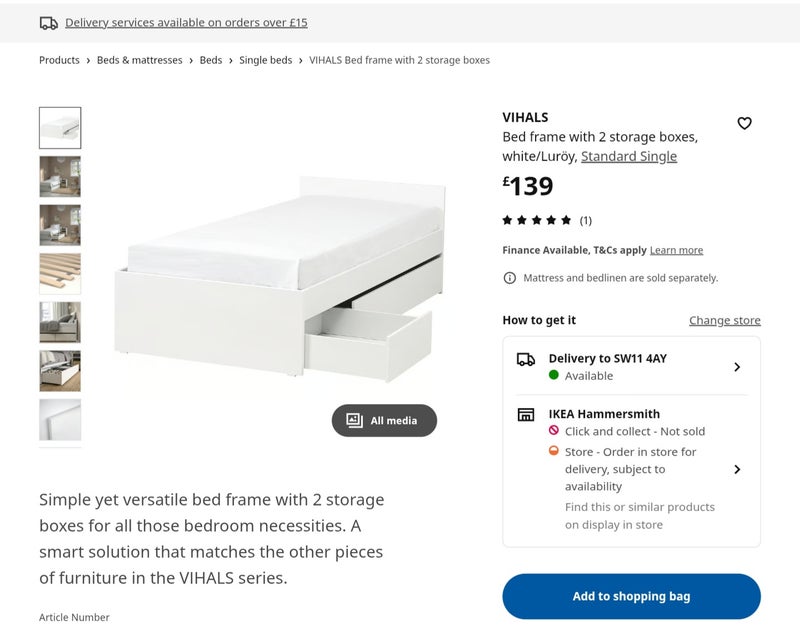Click the five-star rating icons
The width and height of the screenshot is (800, 630).
pos(537,220)
